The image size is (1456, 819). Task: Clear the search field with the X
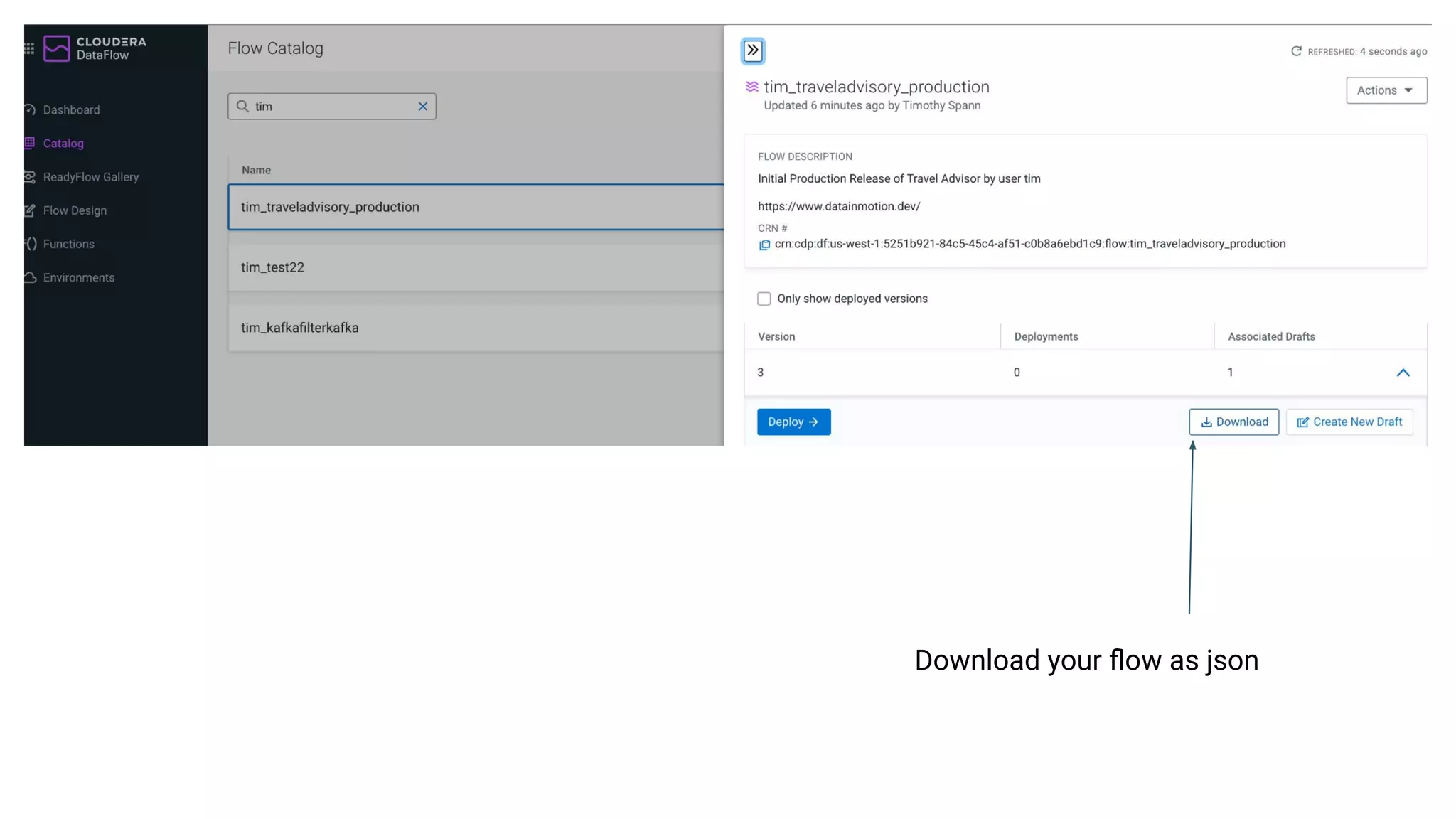(423, 107)
